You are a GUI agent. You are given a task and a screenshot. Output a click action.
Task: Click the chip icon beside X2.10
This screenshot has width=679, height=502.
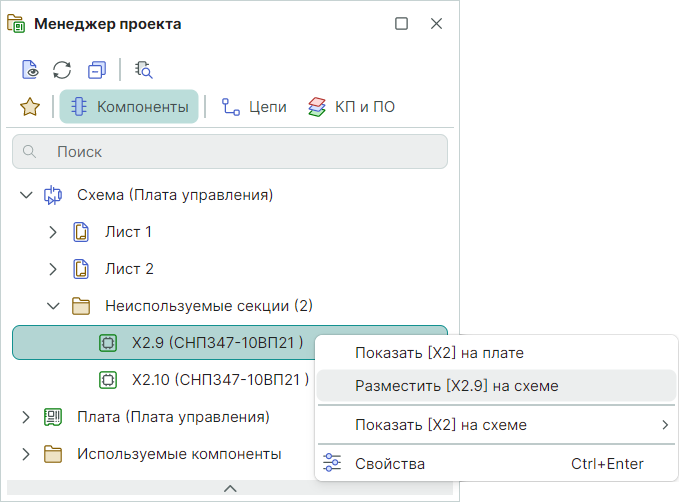coord(108,380)
